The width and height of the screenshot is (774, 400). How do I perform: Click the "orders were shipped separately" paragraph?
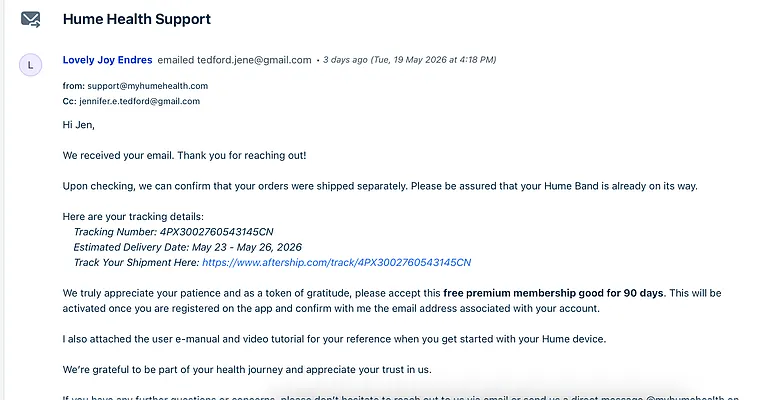pyautogui.click(x=380, y=186)
